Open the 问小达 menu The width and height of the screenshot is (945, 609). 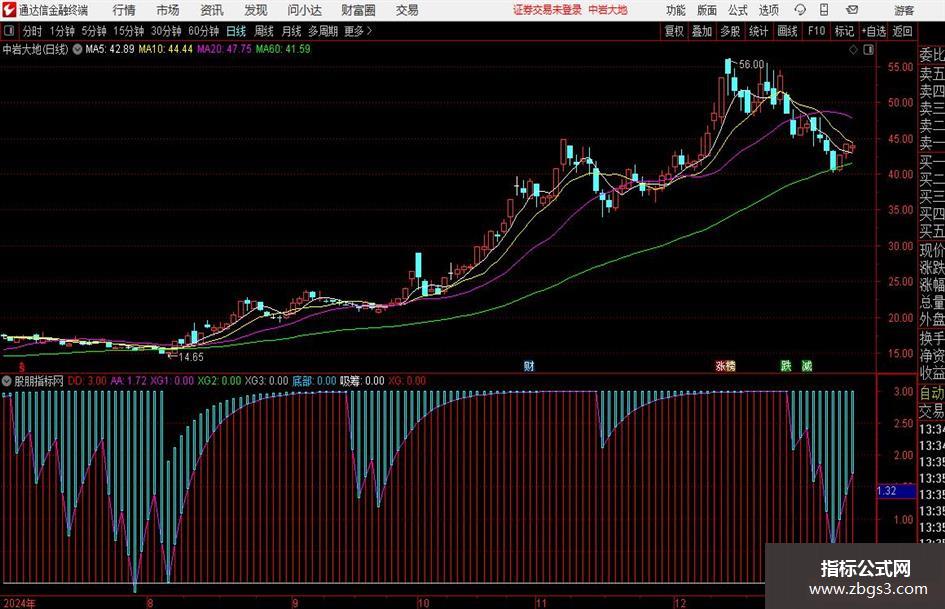[x=304, y=10]
